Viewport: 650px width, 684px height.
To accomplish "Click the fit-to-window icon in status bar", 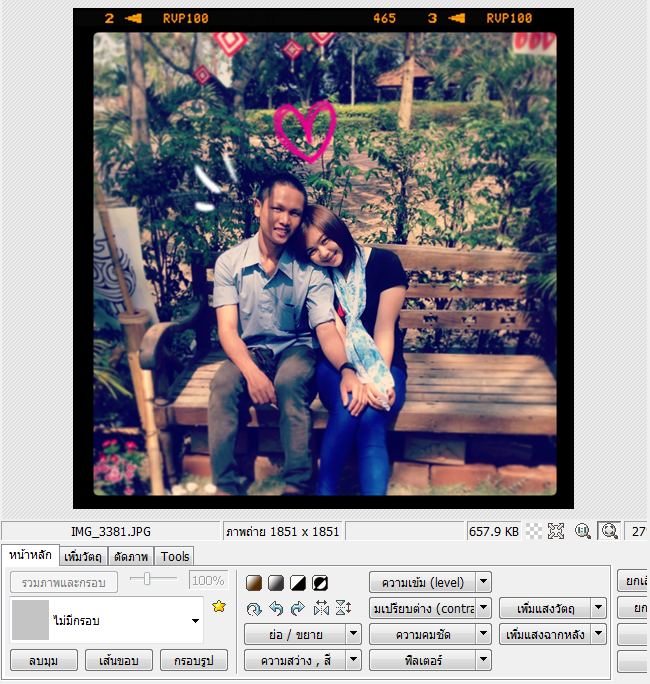I will [x=556, y=532].
